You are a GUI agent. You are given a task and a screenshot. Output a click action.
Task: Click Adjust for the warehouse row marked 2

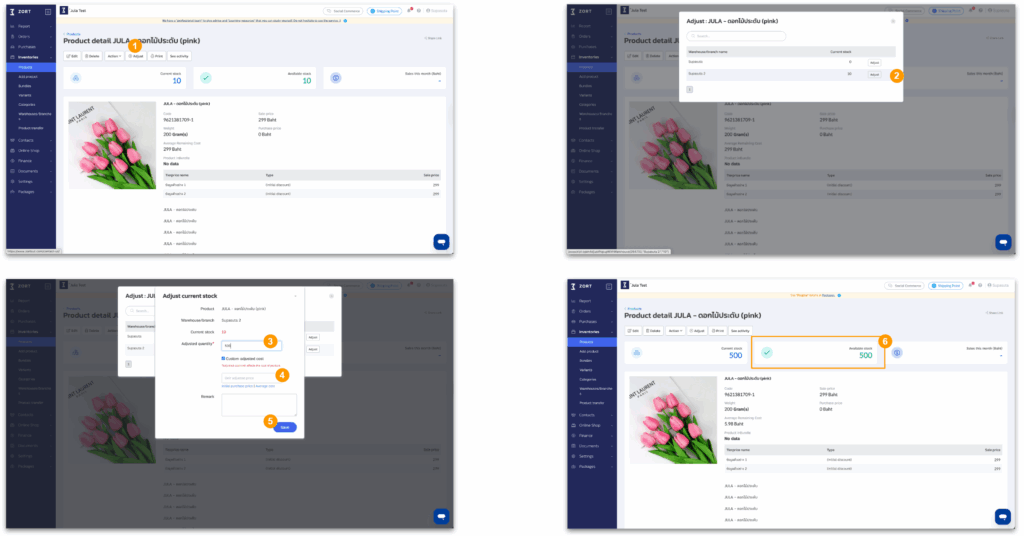click(873, 75)
